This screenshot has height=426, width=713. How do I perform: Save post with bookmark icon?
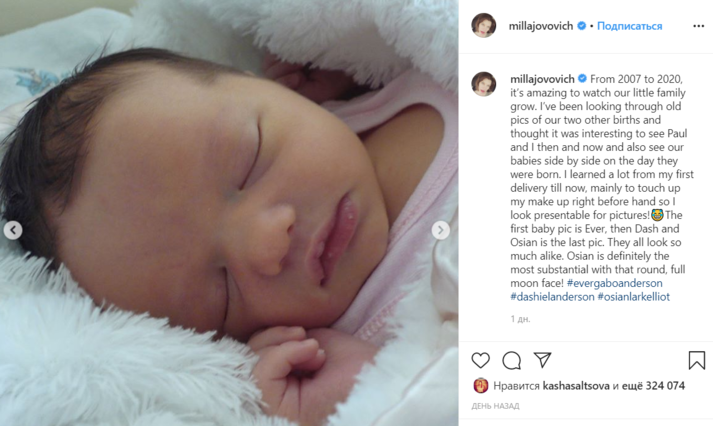[x=696, y=360]
